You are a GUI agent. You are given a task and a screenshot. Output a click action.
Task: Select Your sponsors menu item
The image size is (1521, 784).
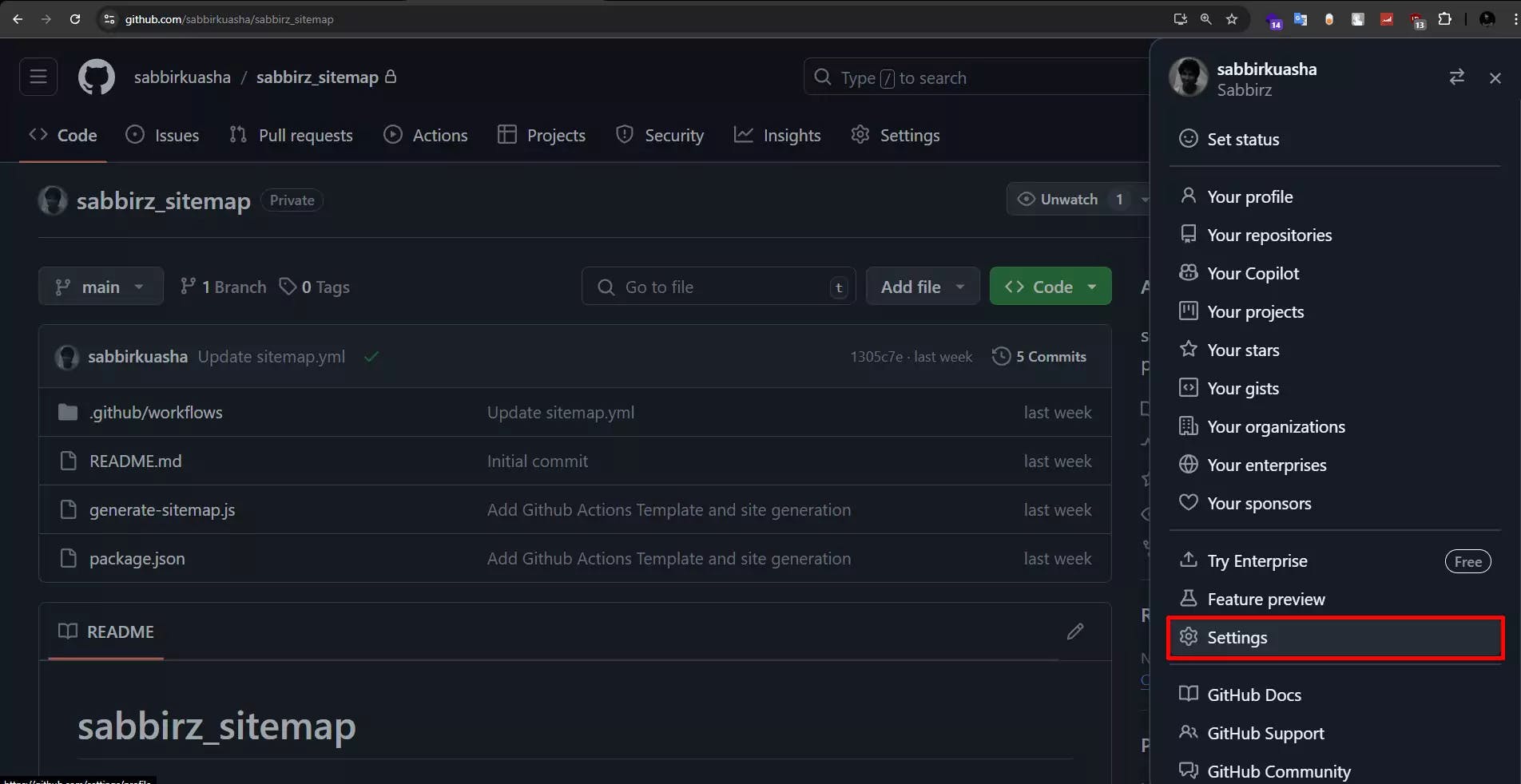[1335, 503]
